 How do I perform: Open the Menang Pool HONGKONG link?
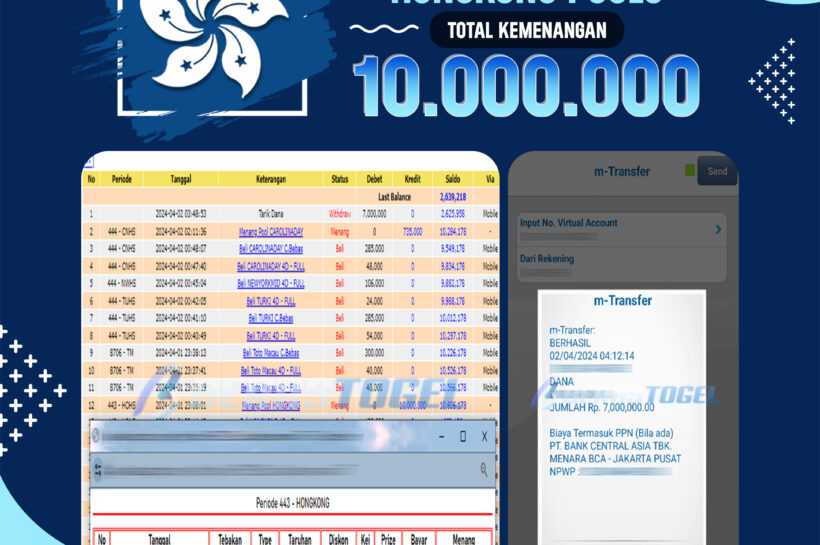click(x=270, y=405)
